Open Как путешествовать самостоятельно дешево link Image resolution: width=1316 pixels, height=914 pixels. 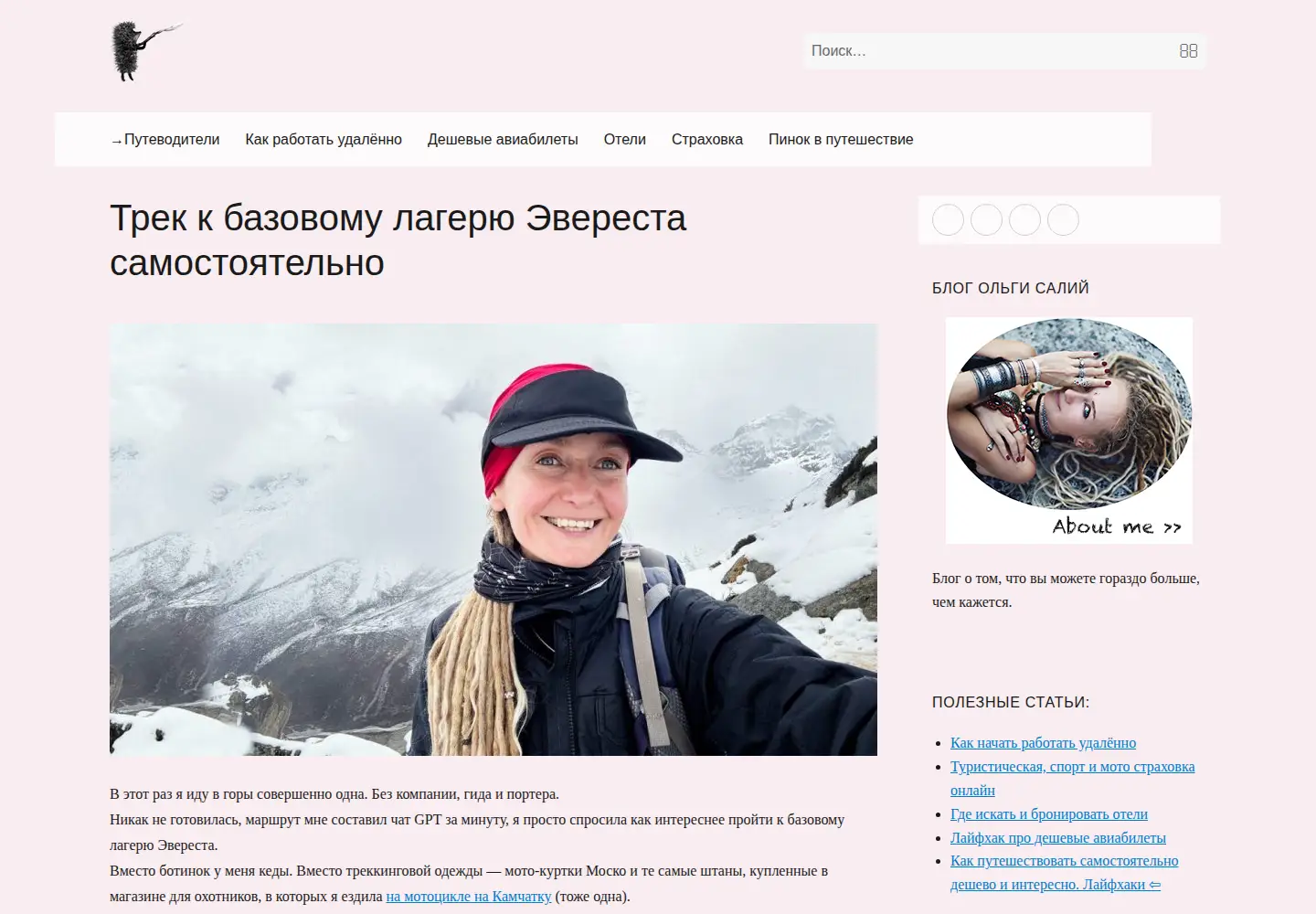coord(1064,873)
